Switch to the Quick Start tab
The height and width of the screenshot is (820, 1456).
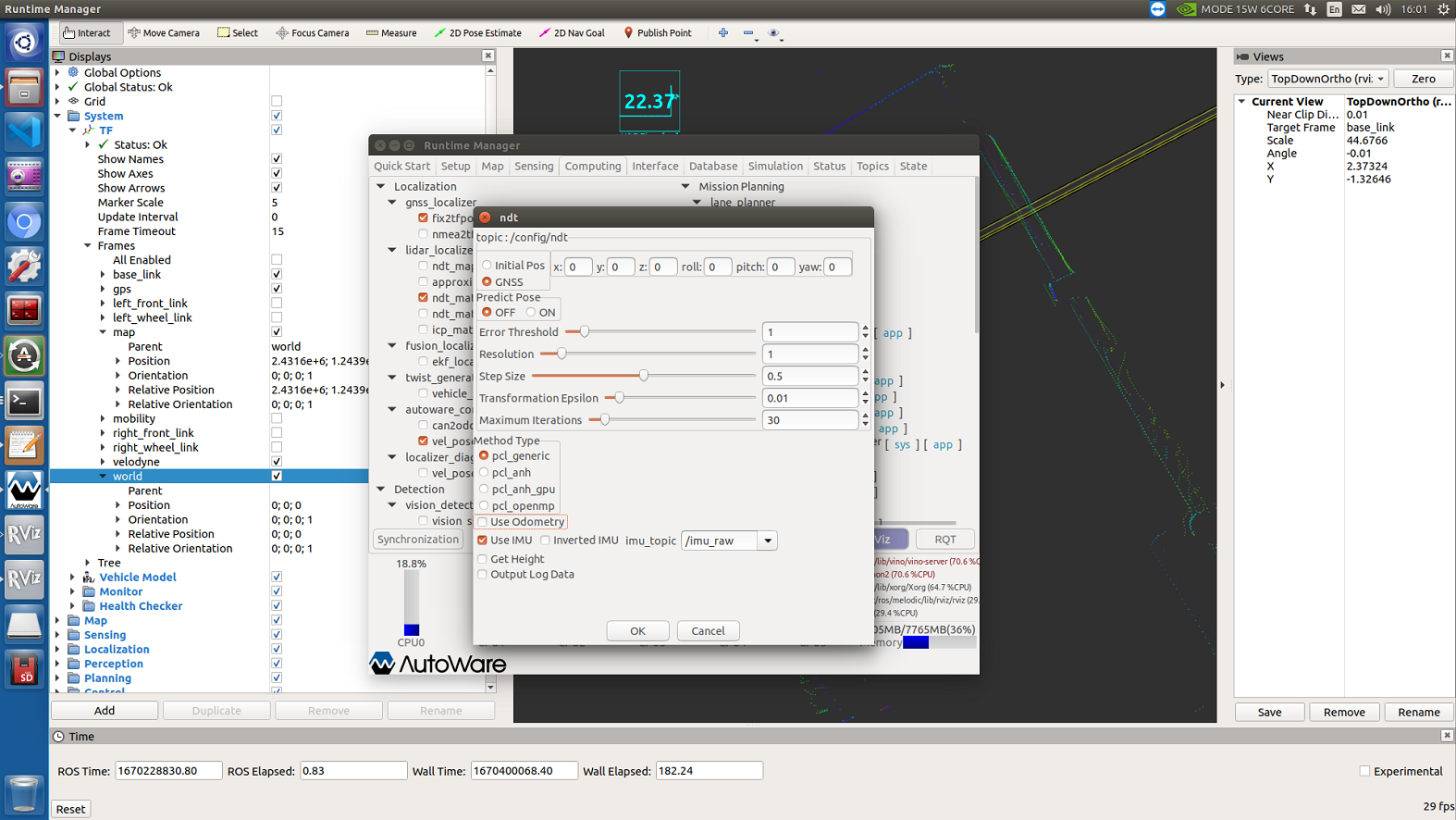pos(402,167)
